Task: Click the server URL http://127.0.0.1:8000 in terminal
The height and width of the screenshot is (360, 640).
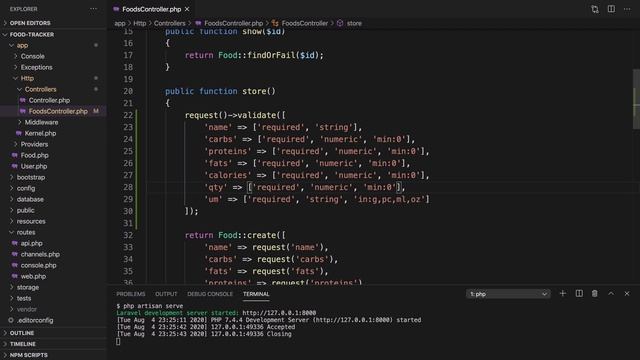Action: (x=279, y=313)
